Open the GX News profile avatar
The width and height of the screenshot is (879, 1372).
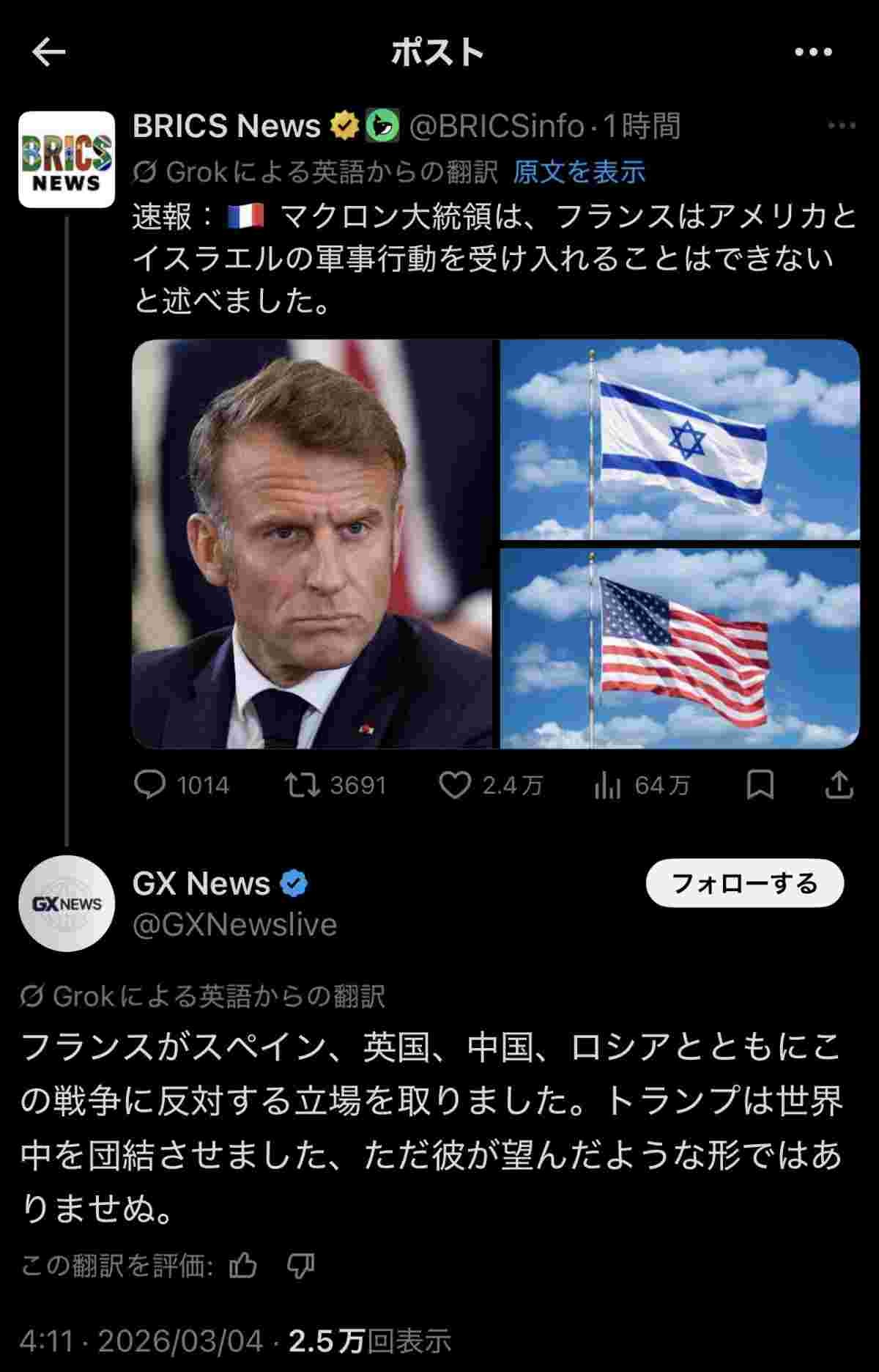point(67,903)
